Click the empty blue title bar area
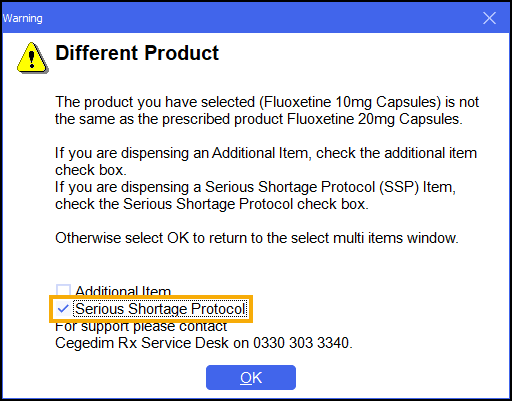Screen dimensions: 512x401 click(x=260, y=18)
